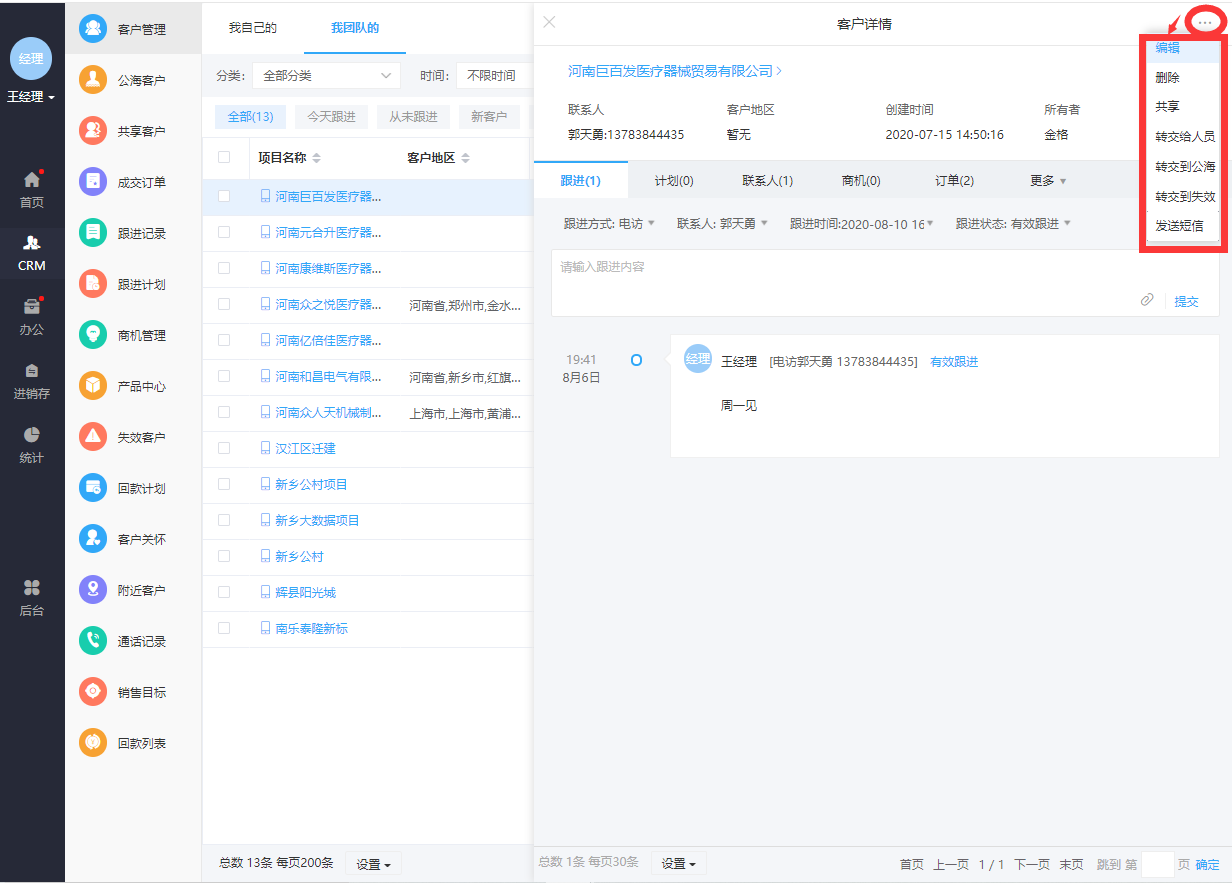The image size is (1232, 883).
Task: Select CRM module in dark navigation
Action: click(32, 253)
